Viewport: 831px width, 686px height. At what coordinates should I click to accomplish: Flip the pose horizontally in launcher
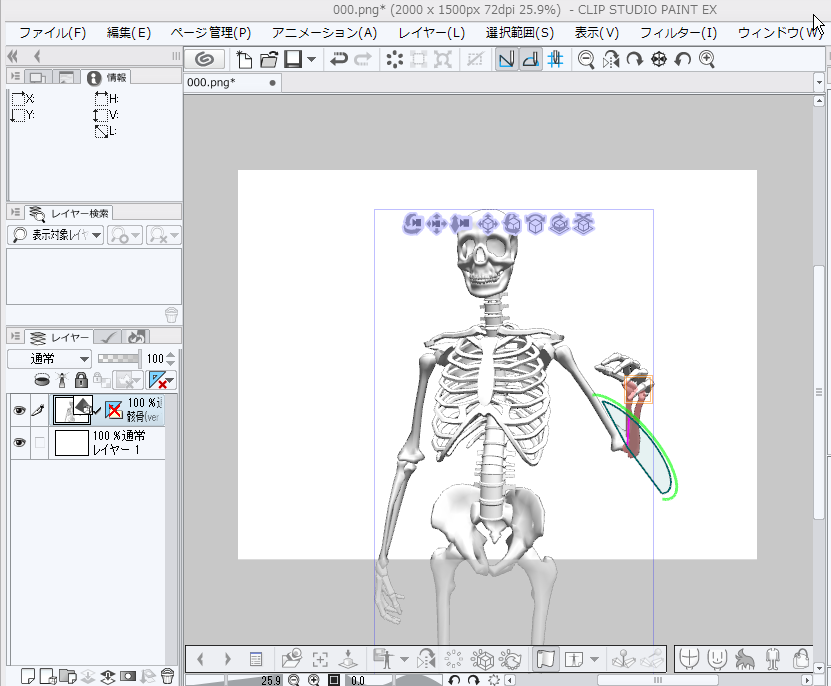(x=426, y=659)
